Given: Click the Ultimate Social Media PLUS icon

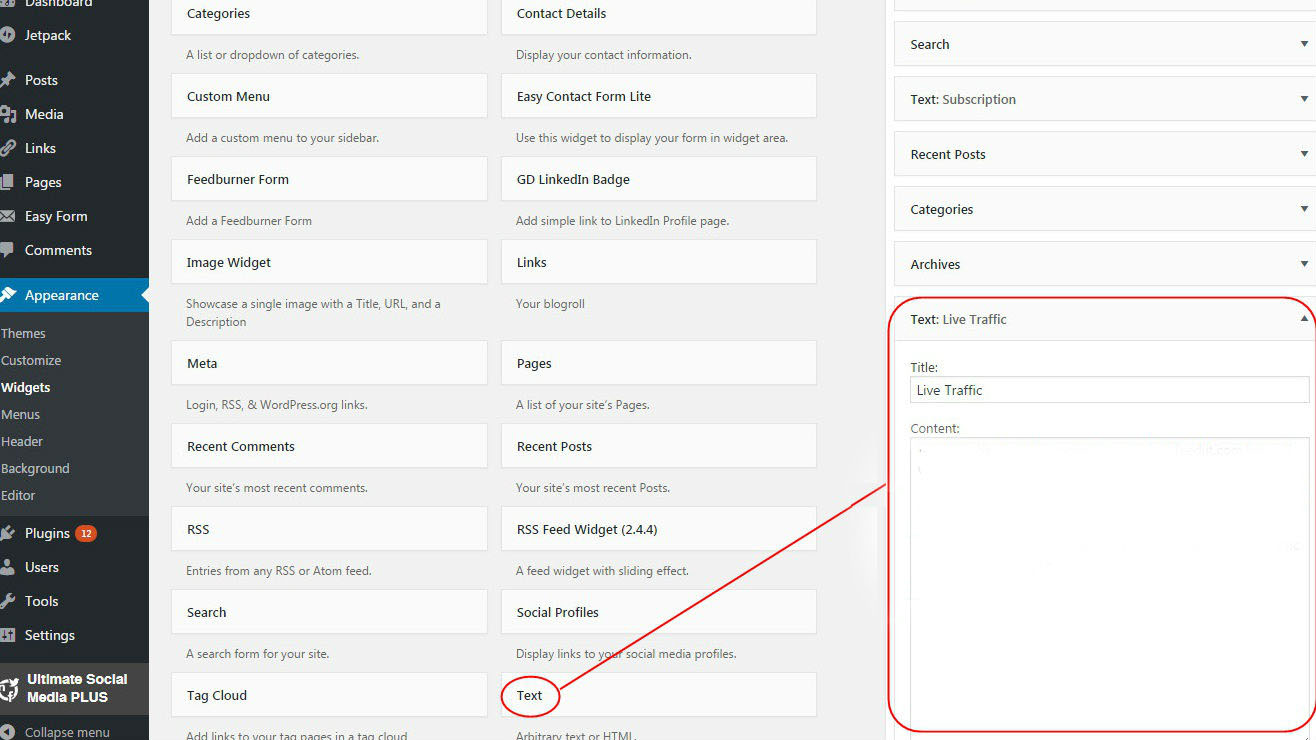Looking at the screenshot, I should pyautogui.click(x=9, y=688).
